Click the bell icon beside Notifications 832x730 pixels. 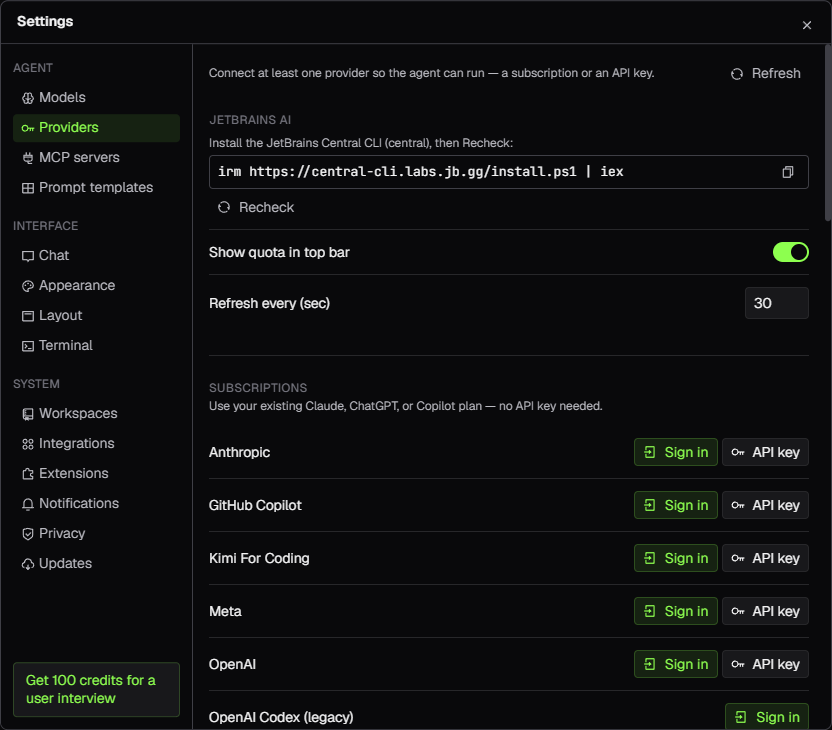pos(28,504)
